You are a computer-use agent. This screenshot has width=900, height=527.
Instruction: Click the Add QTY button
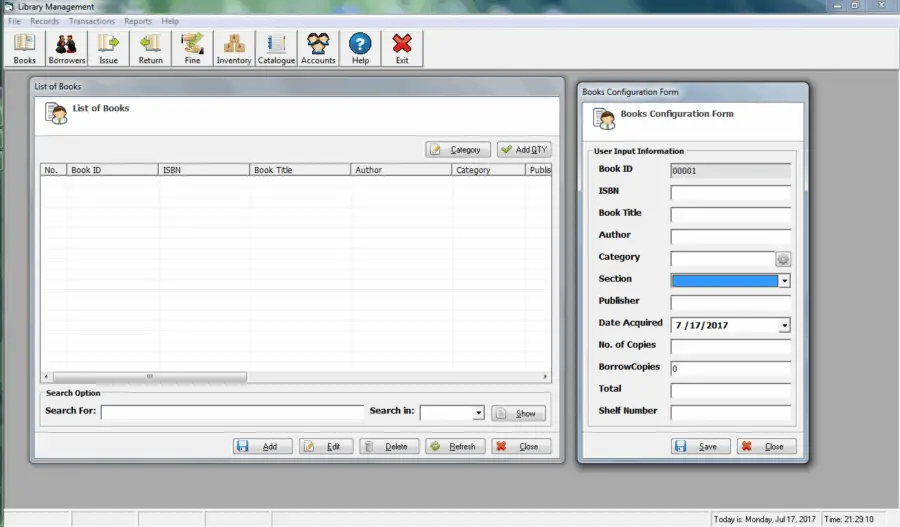(525, 149)
